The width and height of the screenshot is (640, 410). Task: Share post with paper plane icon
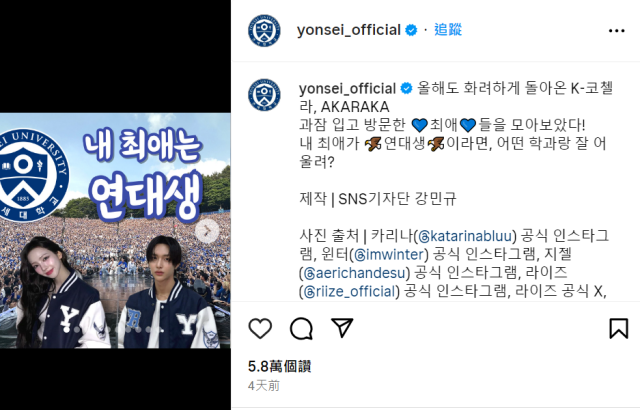[342, 328]
